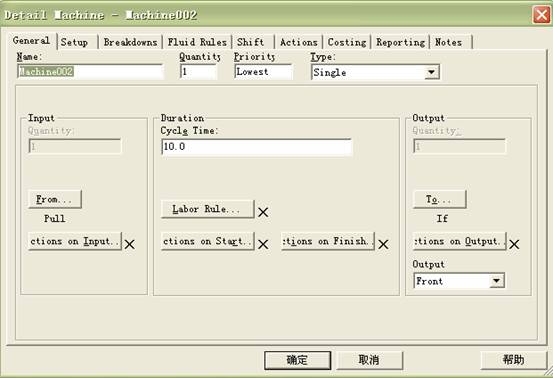The image size is (553, 378).
Task: Click the X mark beside Actions on Start
Action: click(x=263, y=244)
